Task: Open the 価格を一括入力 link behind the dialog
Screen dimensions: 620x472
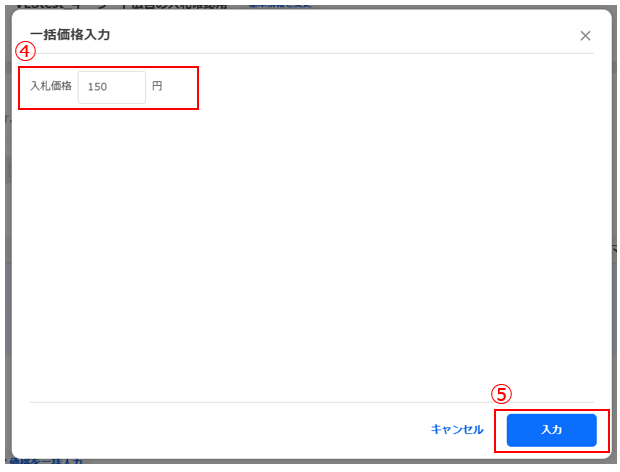Action: 44,461
